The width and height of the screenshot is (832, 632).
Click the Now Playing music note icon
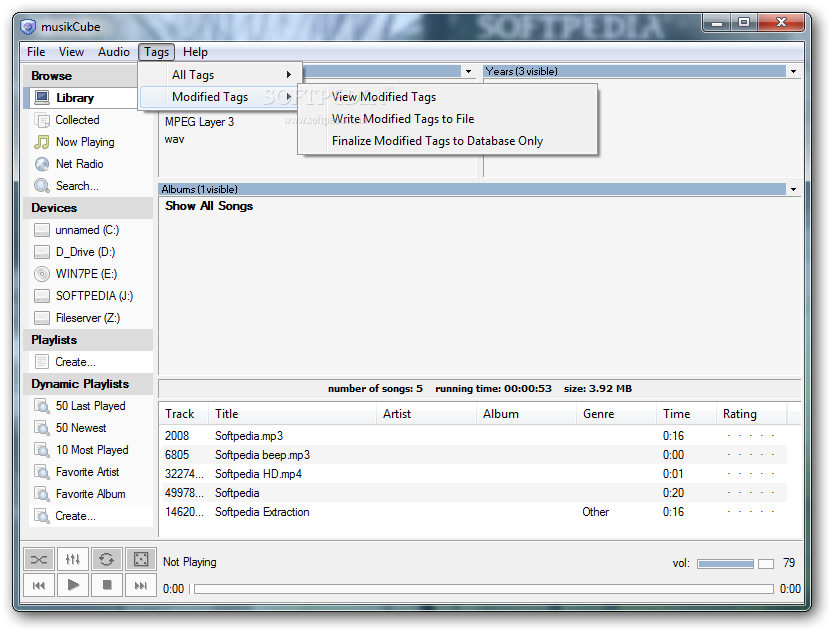point(41,142)
